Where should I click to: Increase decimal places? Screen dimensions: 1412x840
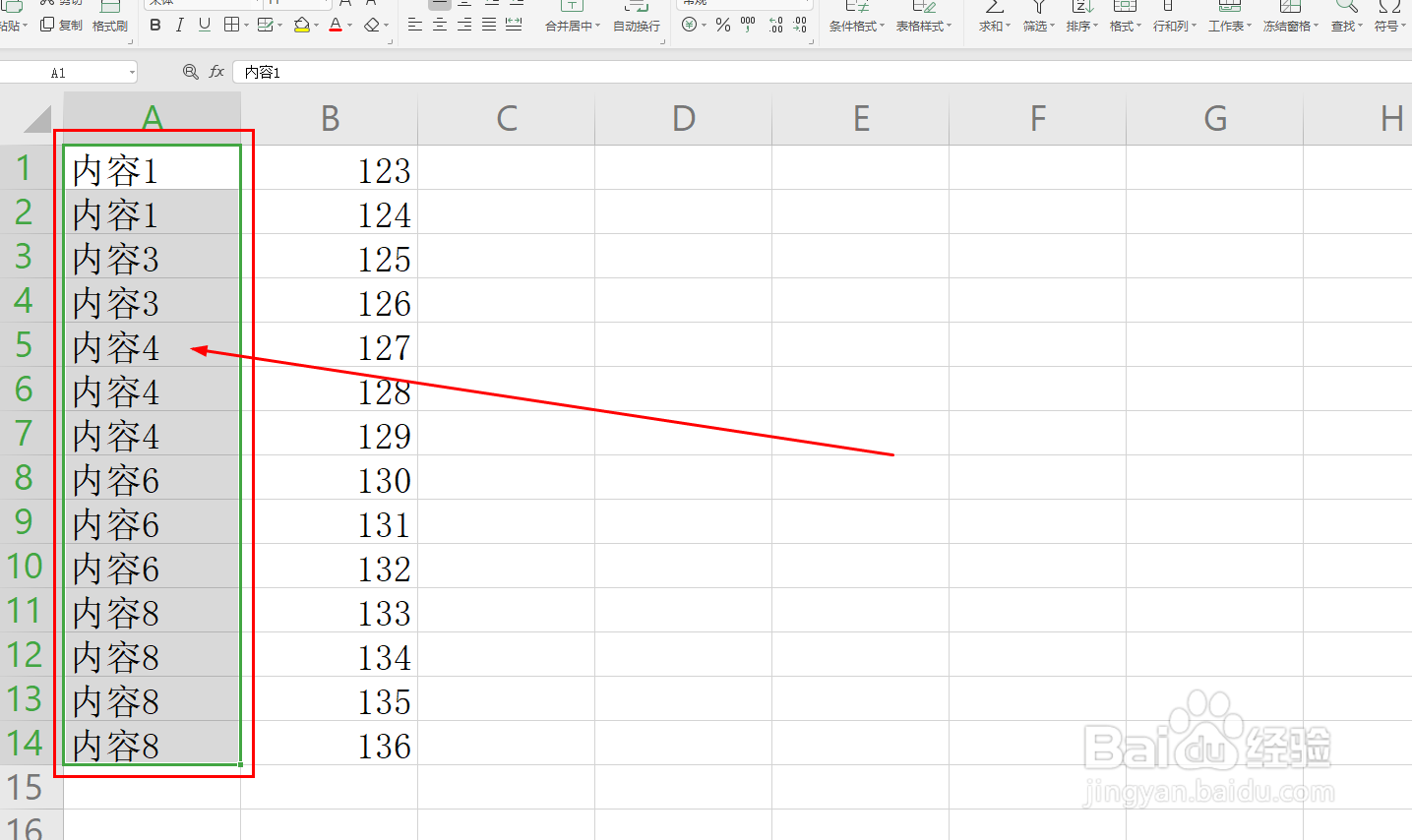point(775,26)
